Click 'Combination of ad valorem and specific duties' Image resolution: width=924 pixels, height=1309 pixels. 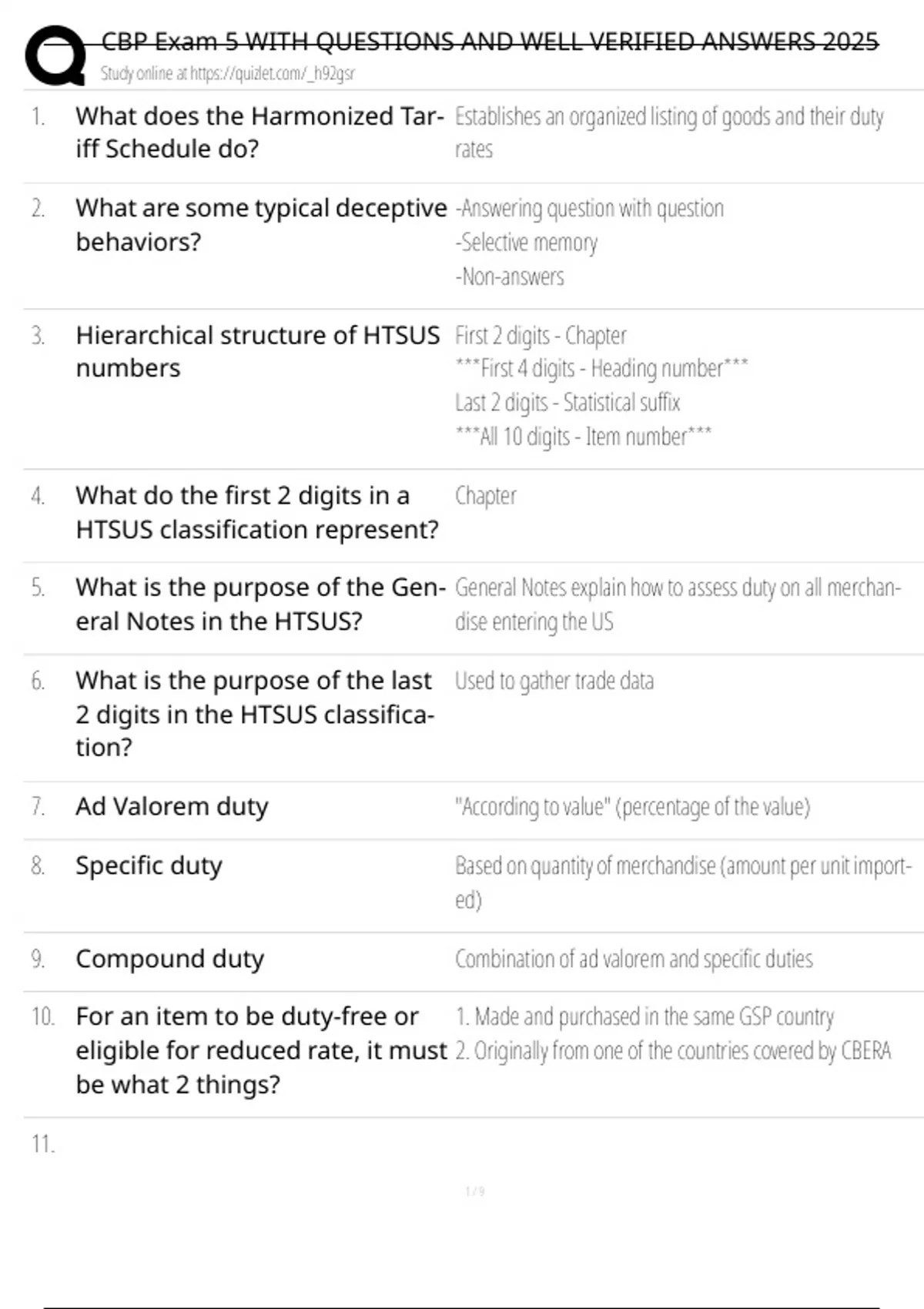point(634,959)
